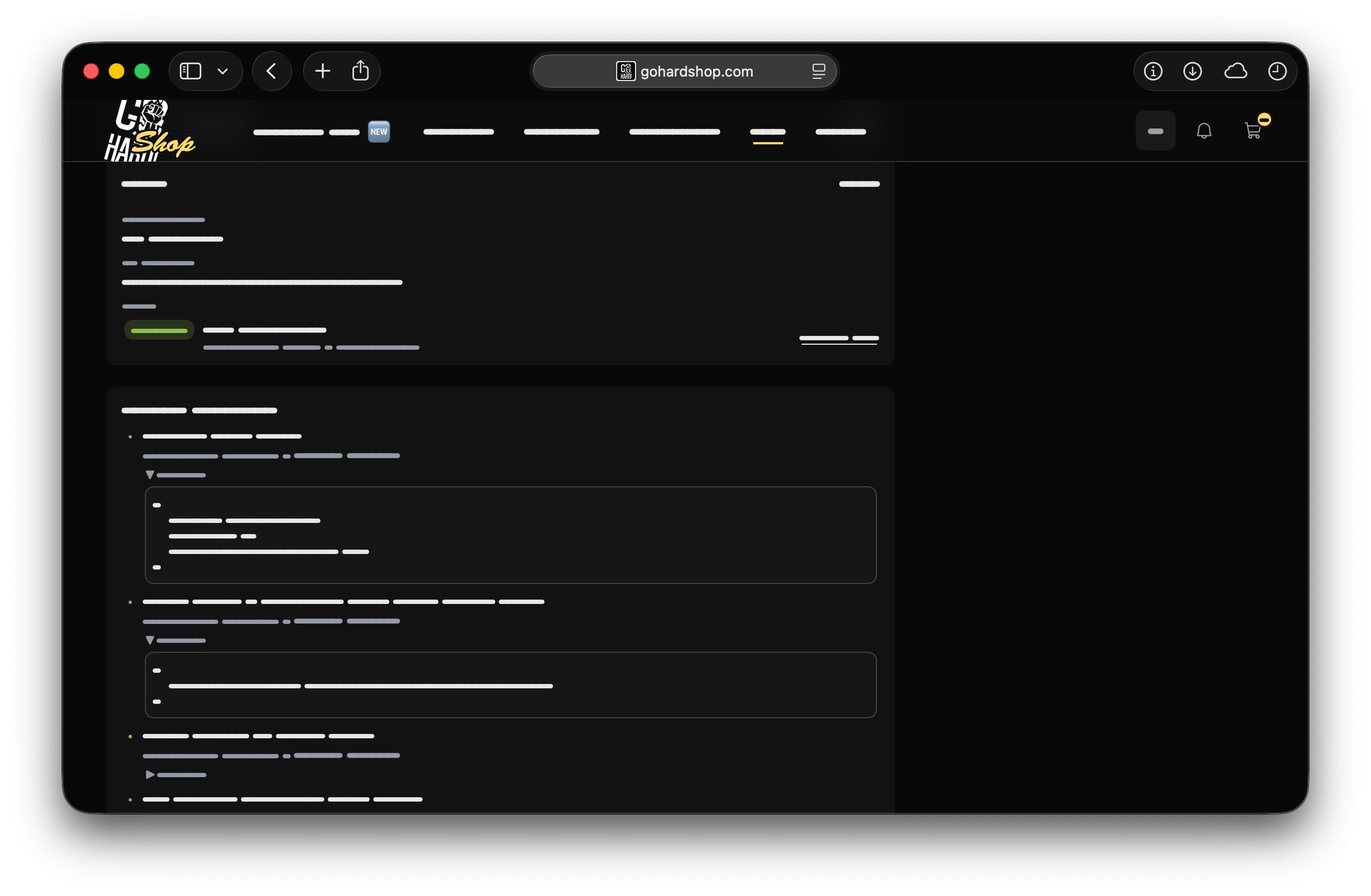This screenshot has width=1371, height=896.
Task: Open a new tab with plus icon
Action: pyautogui.click(x=322, y=72)
